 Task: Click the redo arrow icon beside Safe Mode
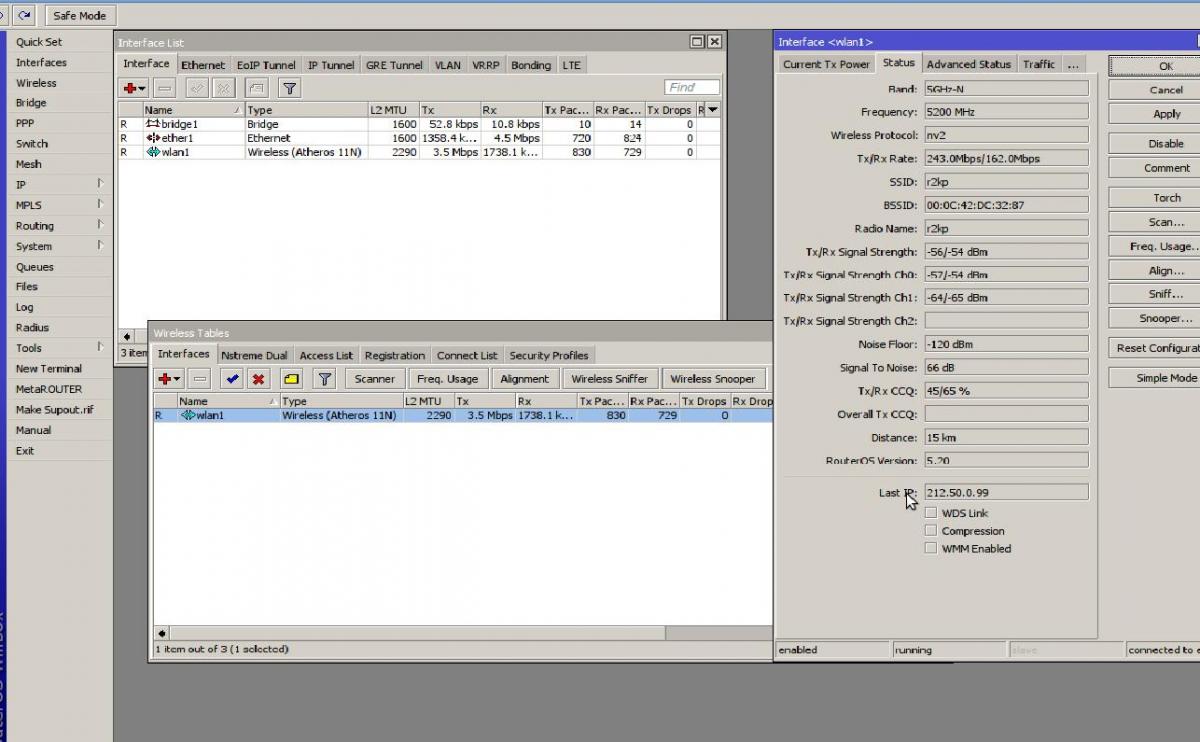coord(24,15)
